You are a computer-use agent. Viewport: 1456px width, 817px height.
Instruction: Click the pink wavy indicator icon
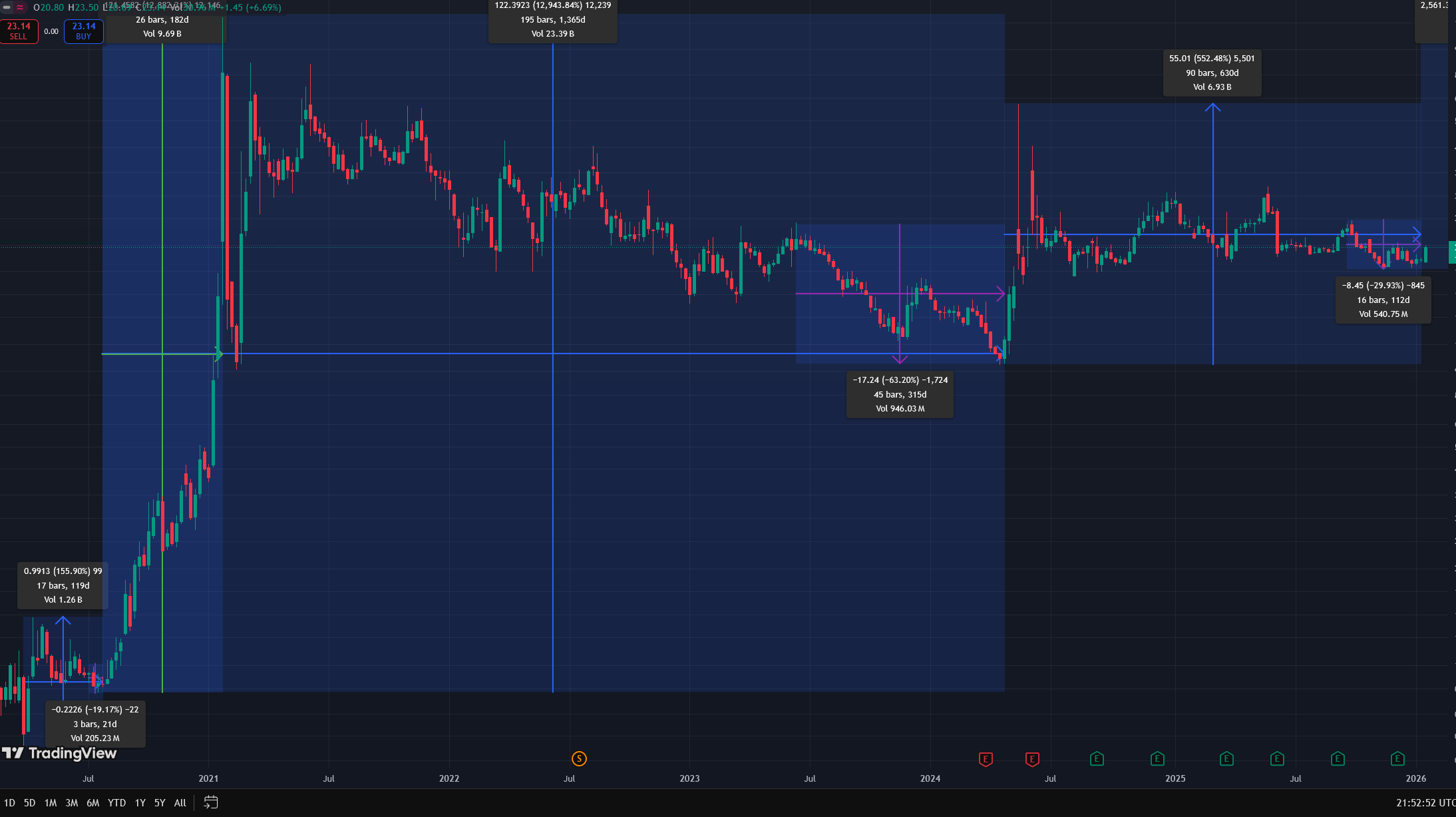(20, 7)
